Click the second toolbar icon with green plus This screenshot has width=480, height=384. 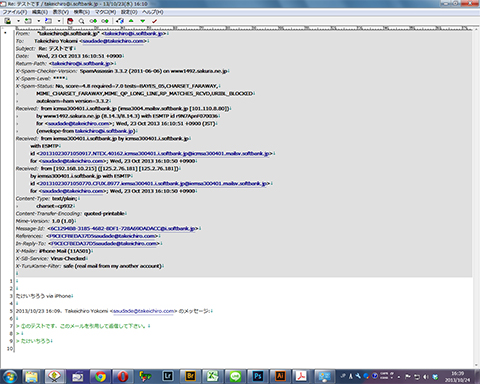pos(28,21)
